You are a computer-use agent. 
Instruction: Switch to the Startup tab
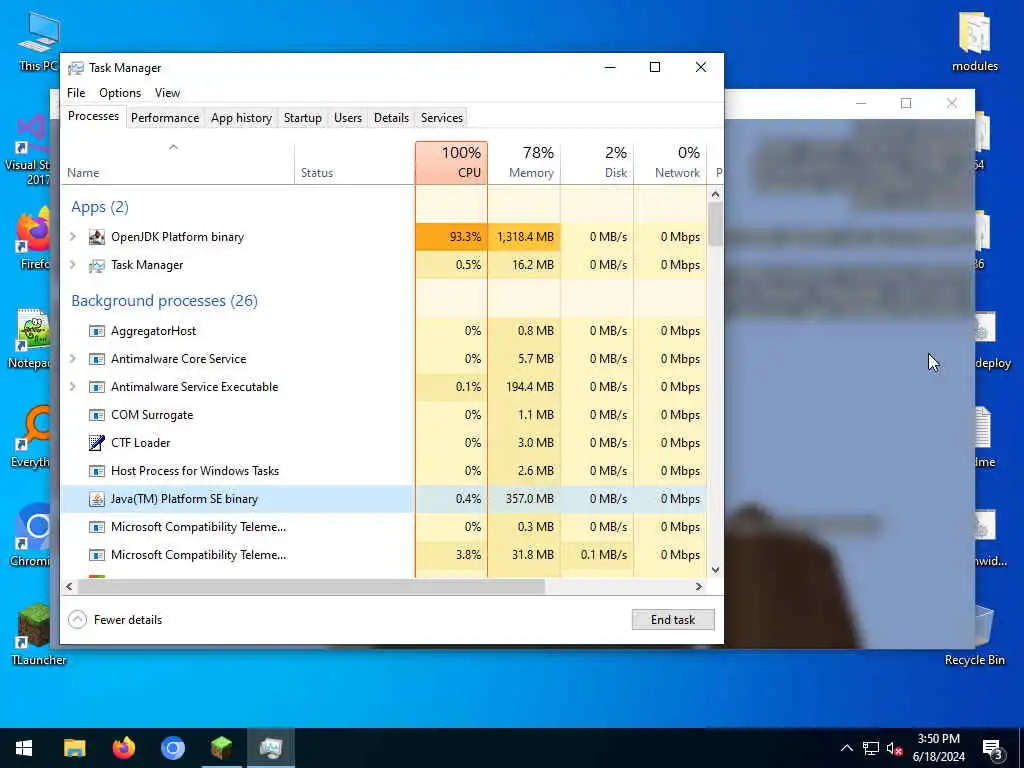[302, 118]
